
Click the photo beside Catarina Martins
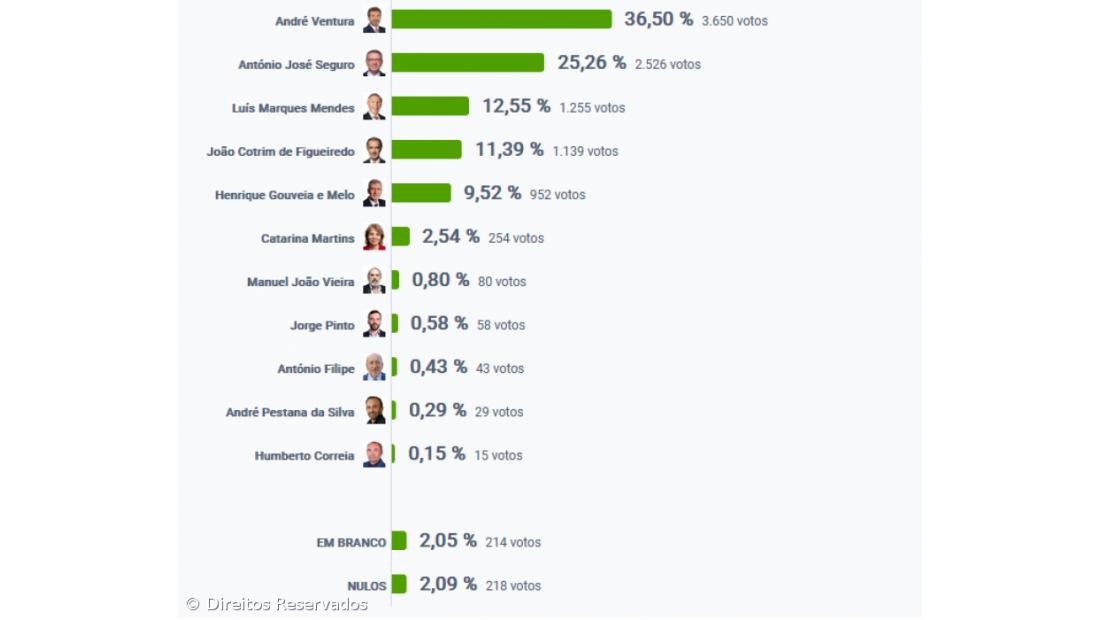click(x=374, y=237)
